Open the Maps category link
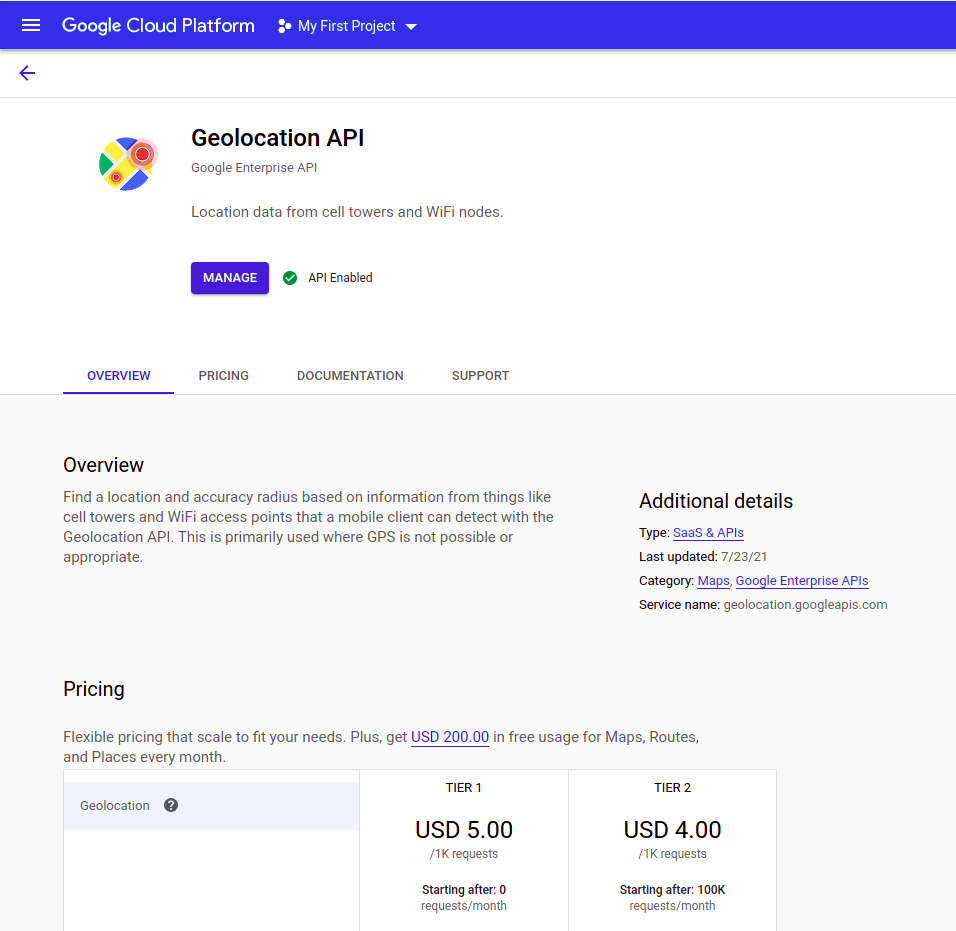The width and height of the screenshot is (956, 931). point(713,581)
